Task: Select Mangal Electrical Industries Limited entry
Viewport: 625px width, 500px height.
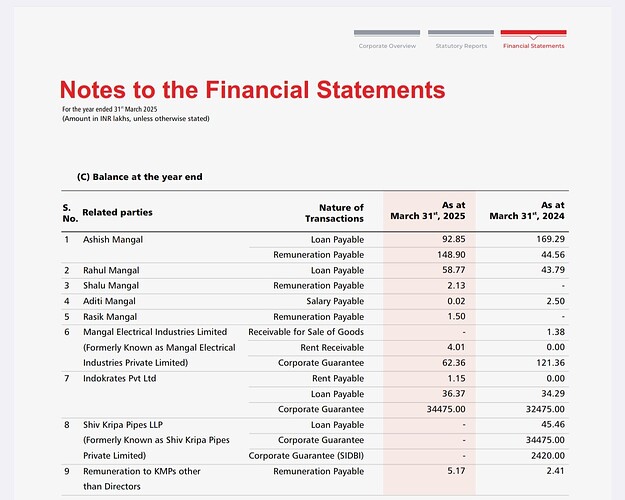Action: tap(159, 347)
